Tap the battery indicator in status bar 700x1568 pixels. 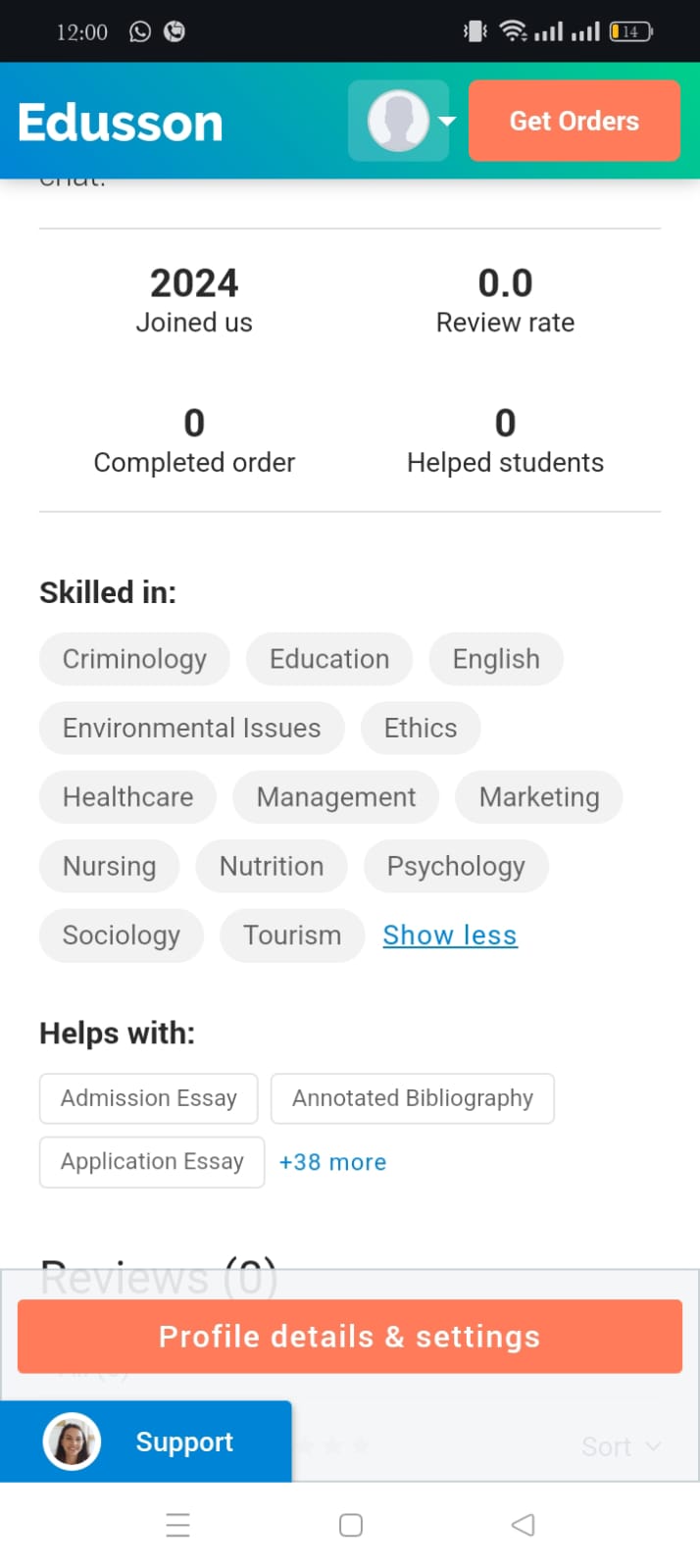coord(631,31)
